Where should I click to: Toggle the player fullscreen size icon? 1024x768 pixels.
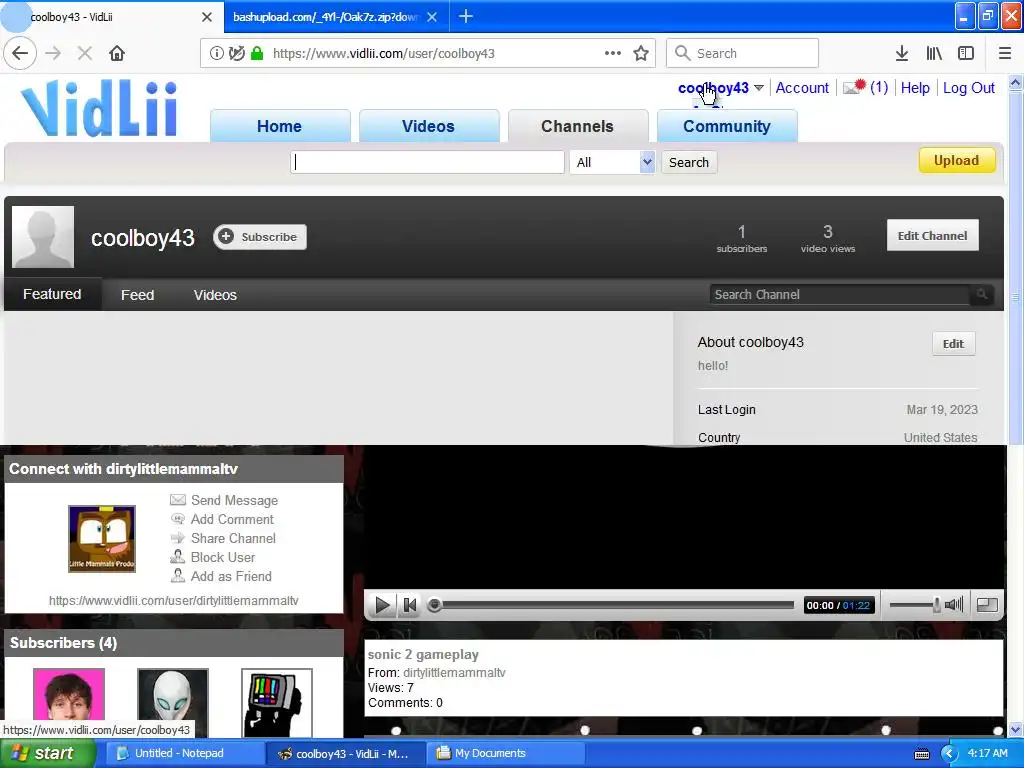(987, 605)
